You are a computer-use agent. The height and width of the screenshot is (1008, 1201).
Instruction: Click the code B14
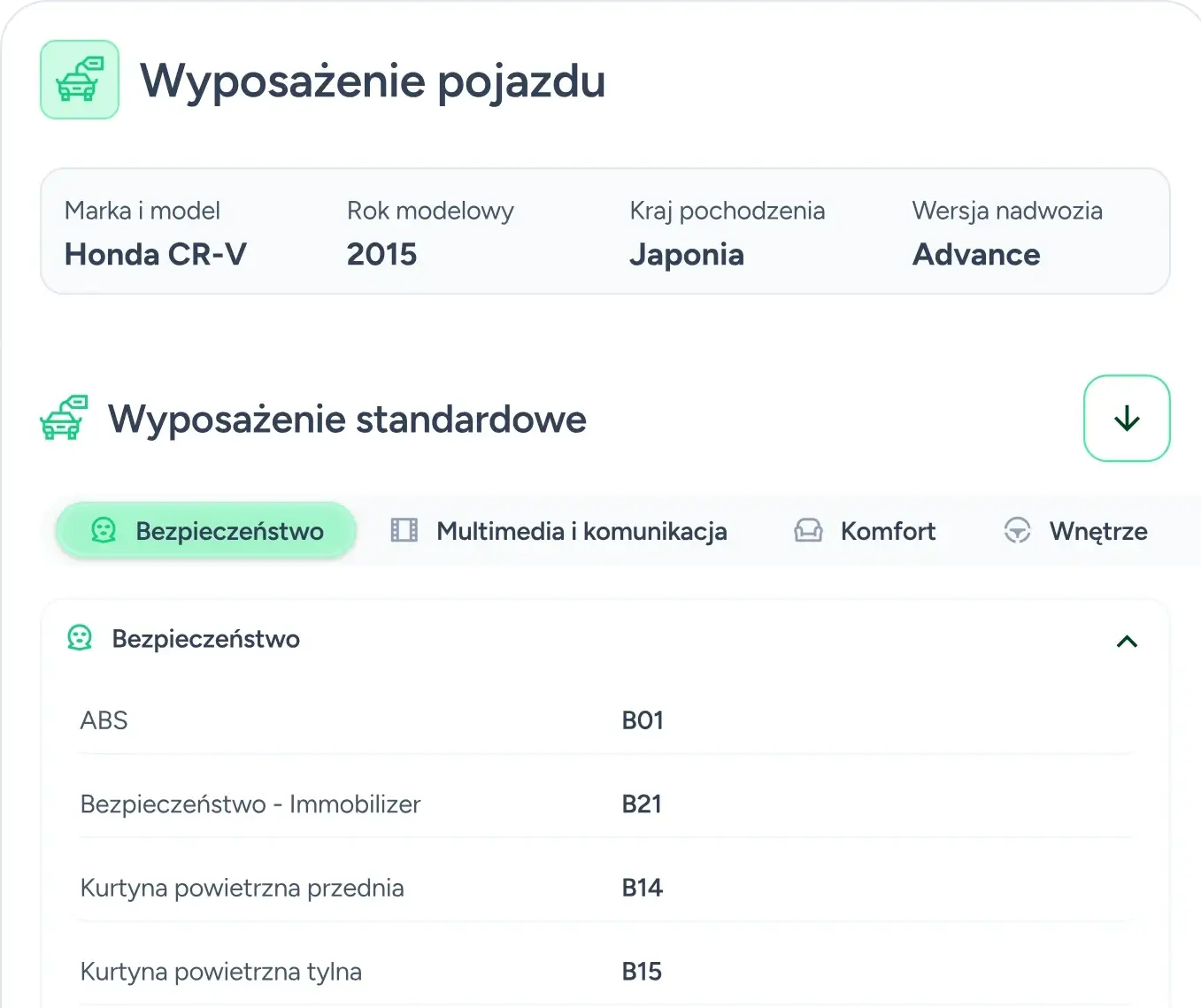643,888
